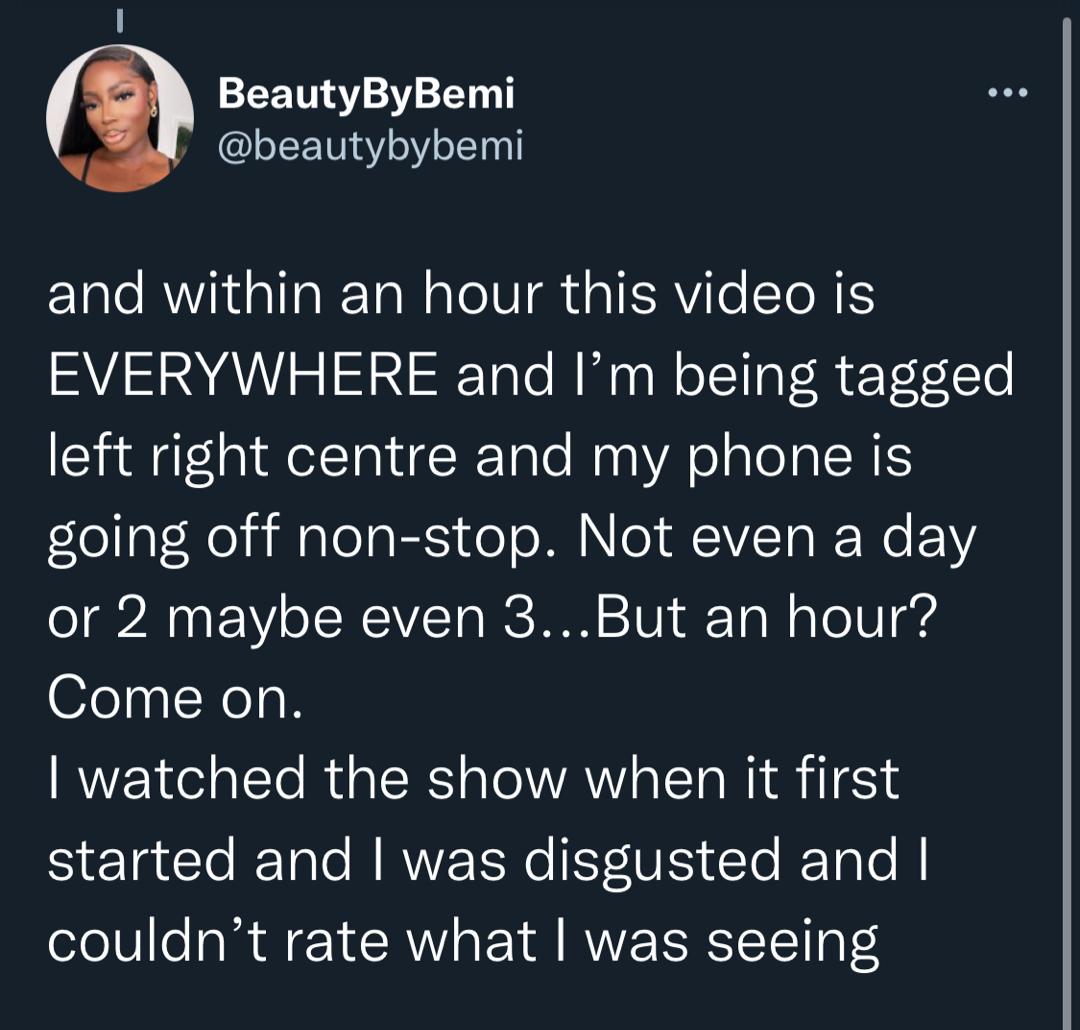Viewport: 1080px width, 1030px height.
Task: Click BeautyByBemi's profile picture
Action: 120,118
